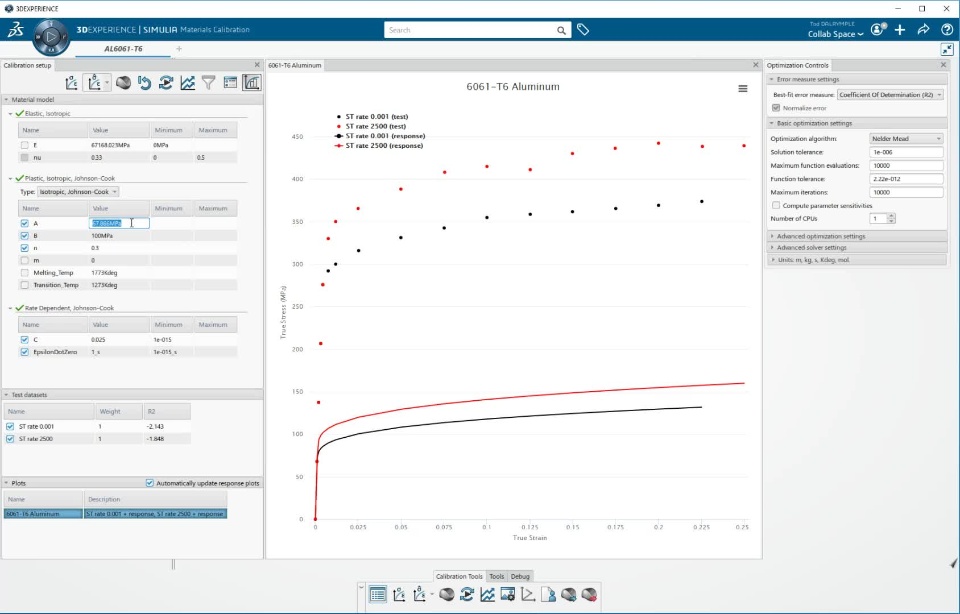
Task: Uncheck the ST rate 2500 dataset checkbox
Action: point(10,439)
